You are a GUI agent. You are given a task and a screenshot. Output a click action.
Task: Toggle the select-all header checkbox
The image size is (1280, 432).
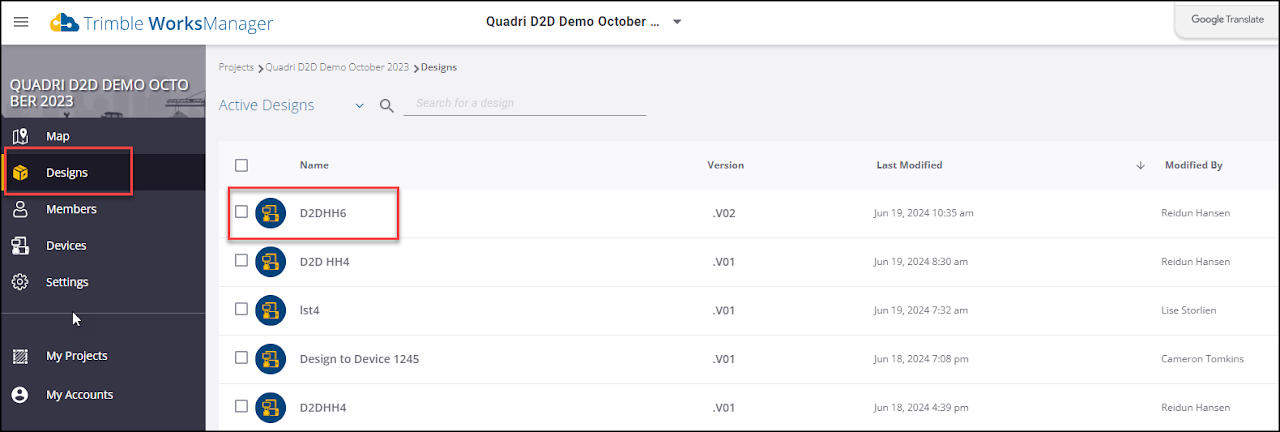click(241, 165)
